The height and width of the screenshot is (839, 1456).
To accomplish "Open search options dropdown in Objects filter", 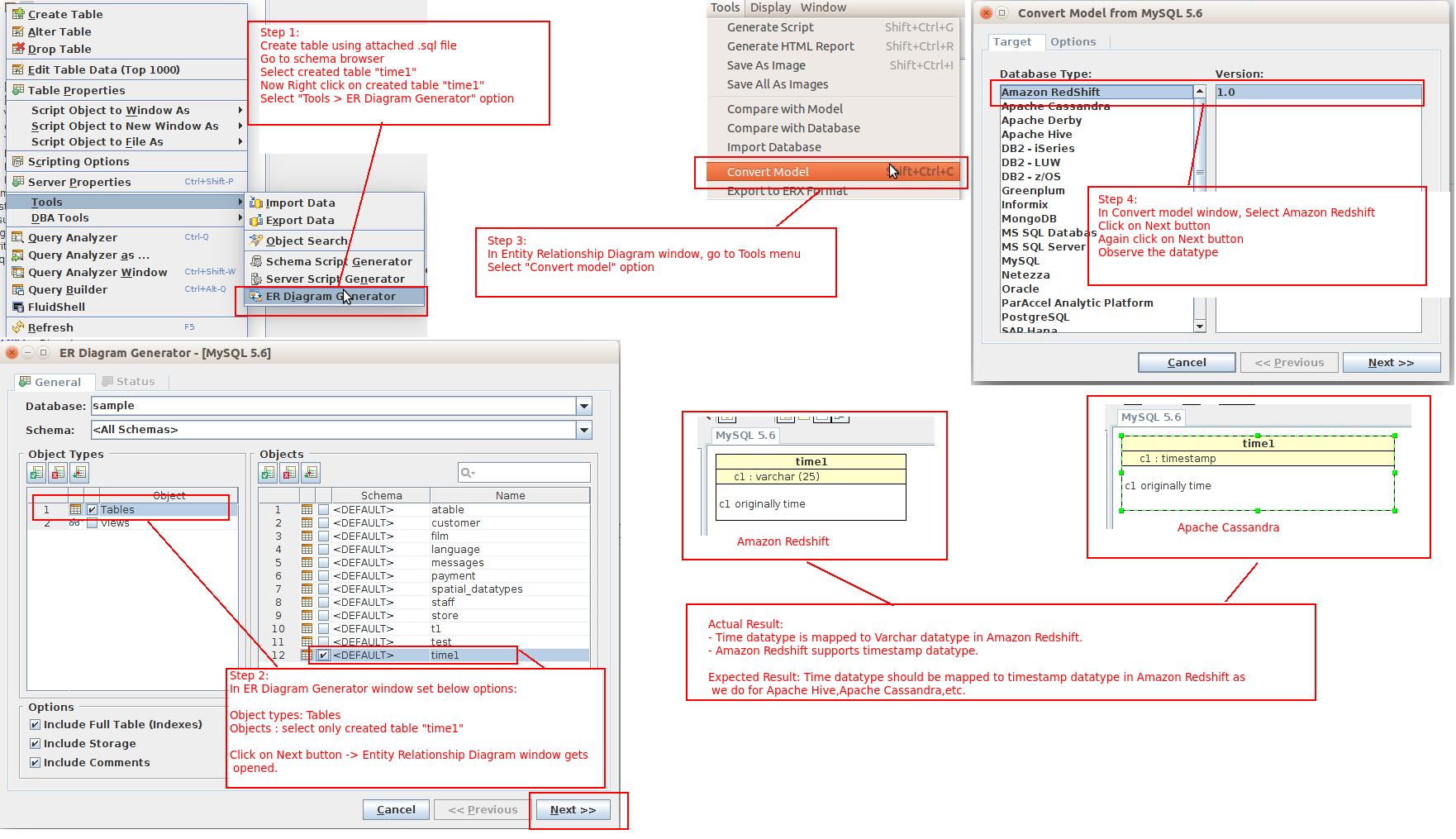I will (x=468, y=473).
